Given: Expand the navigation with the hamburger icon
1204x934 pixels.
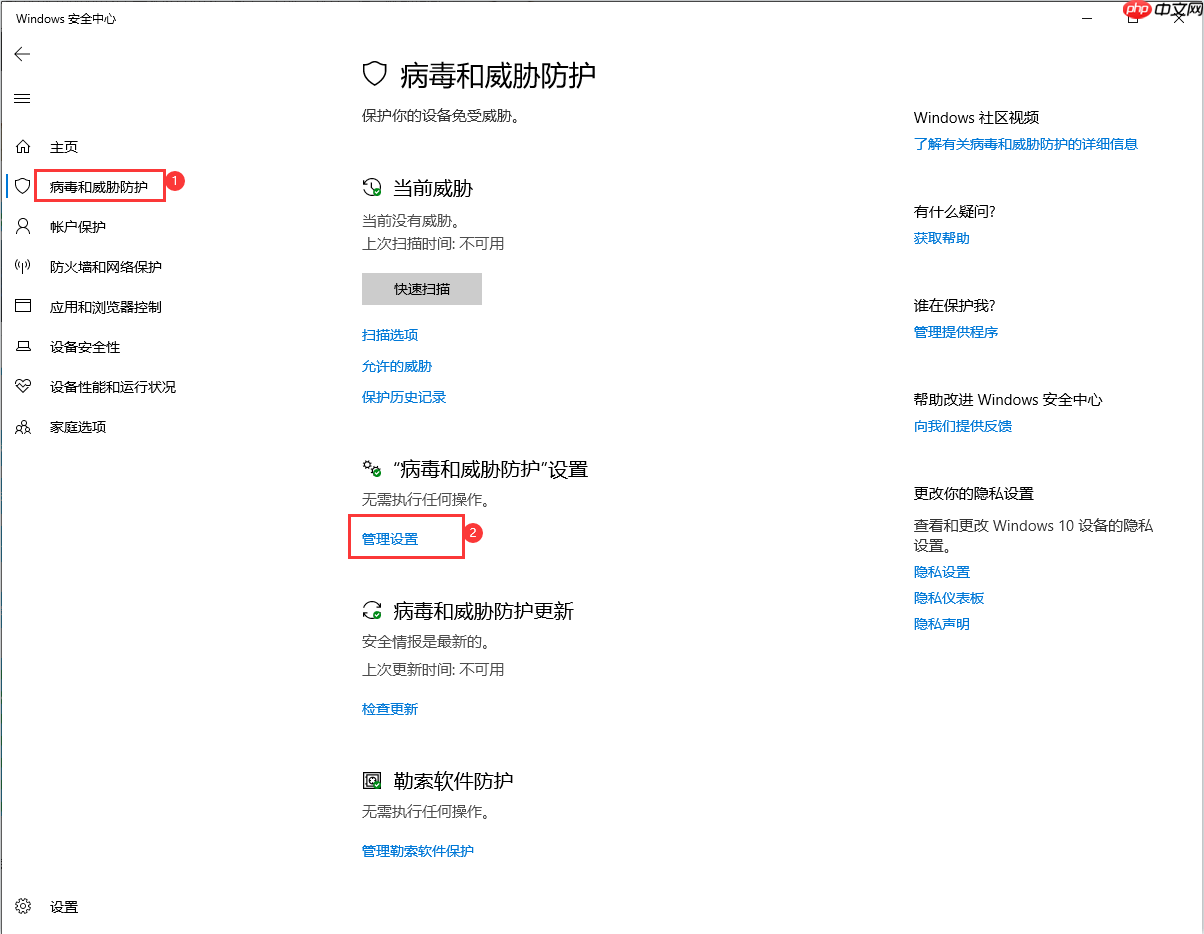Looking at the screenshot, I should pos(21,98).
